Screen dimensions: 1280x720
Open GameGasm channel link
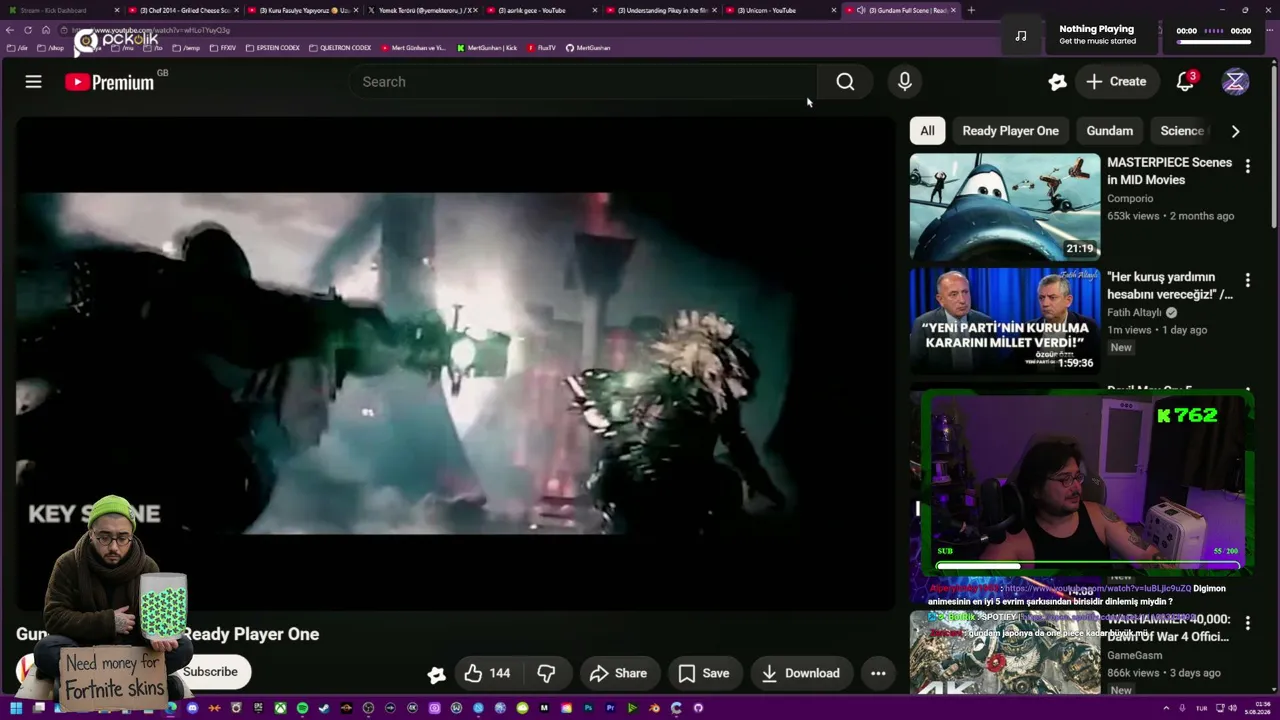(x=1135, y=655)
